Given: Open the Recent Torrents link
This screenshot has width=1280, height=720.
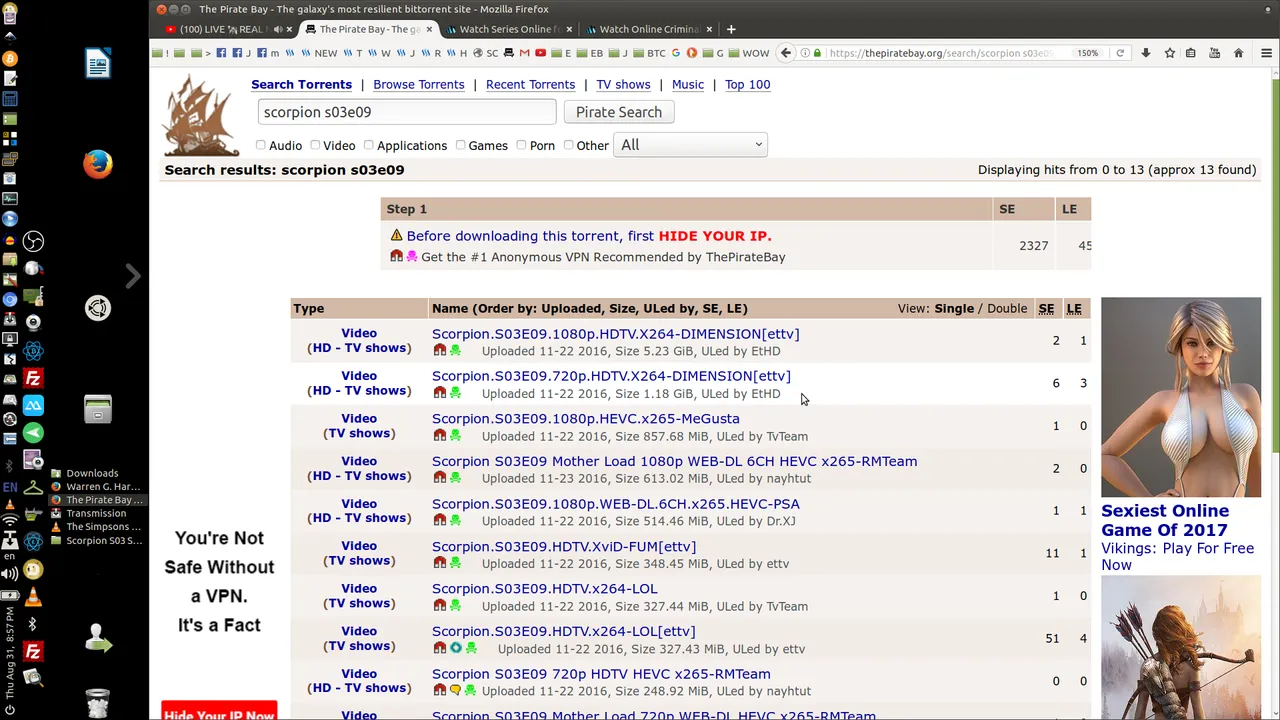Looking at the screenshot, I should [x=530, y=84].
